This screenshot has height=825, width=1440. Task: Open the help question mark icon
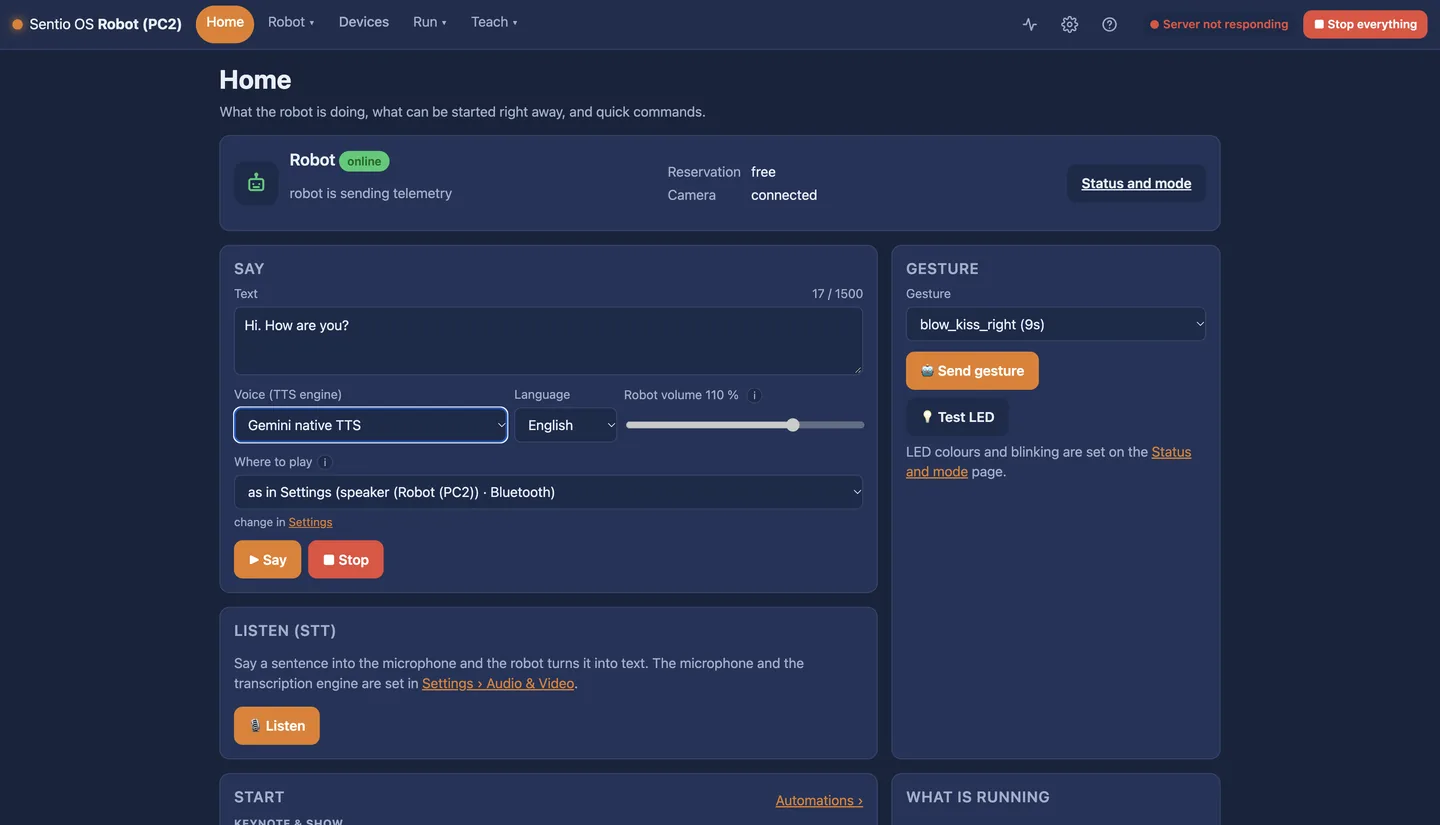click(1110, 24)
